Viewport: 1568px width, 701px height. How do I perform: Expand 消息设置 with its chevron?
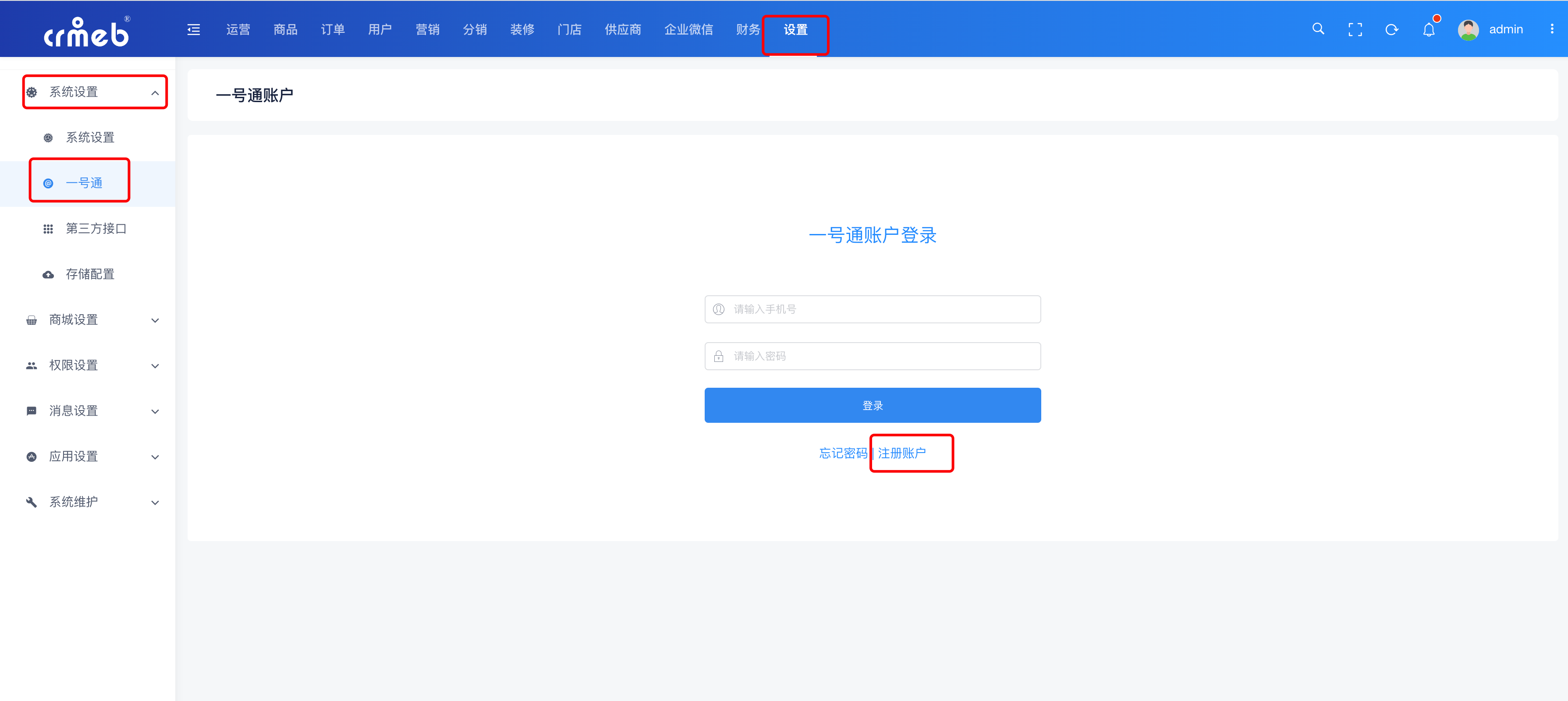tap(155, 412)
